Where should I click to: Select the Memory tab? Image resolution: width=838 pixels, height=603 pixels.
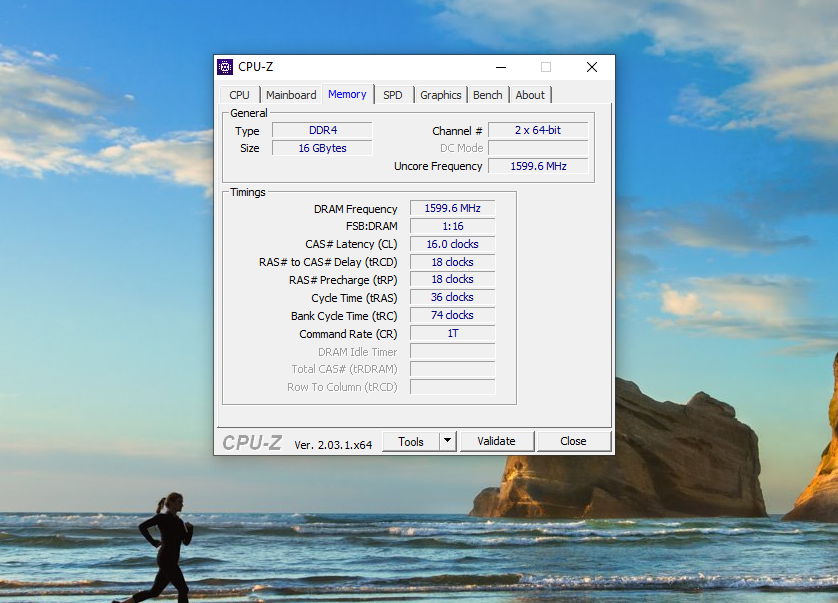(x=347, y=94)
